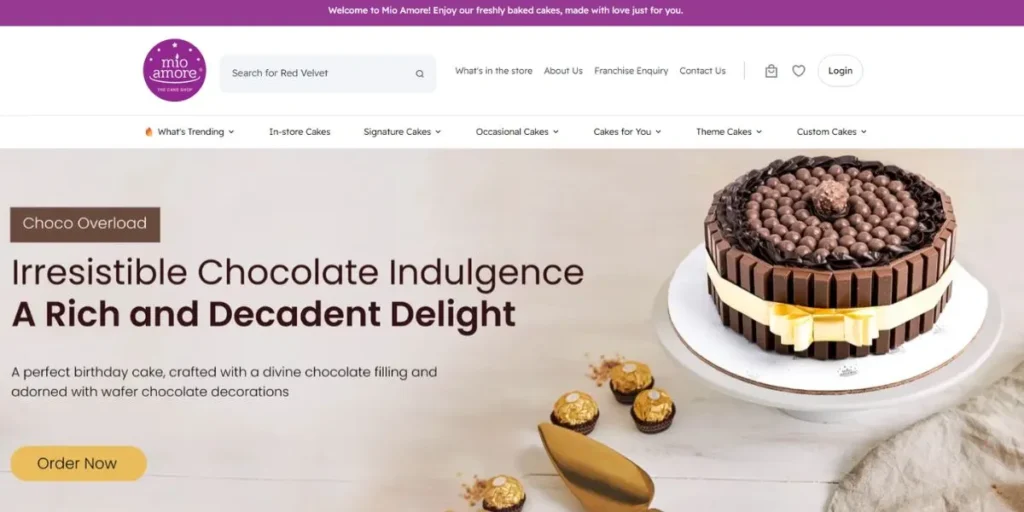
Task: Expand the Custom Cakes dropdown
Action: click(x=831, y=132)
